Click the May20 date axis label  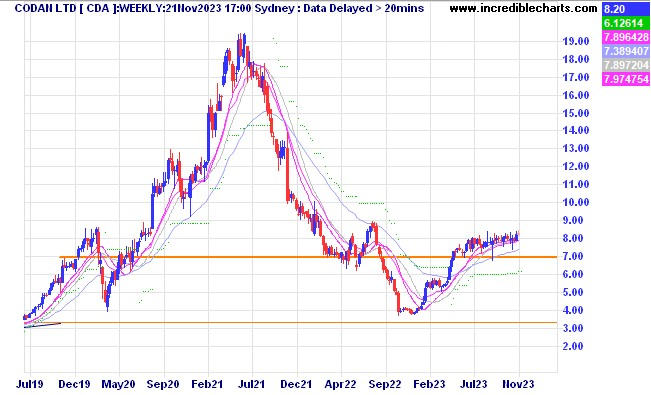[x=119, y=384]
